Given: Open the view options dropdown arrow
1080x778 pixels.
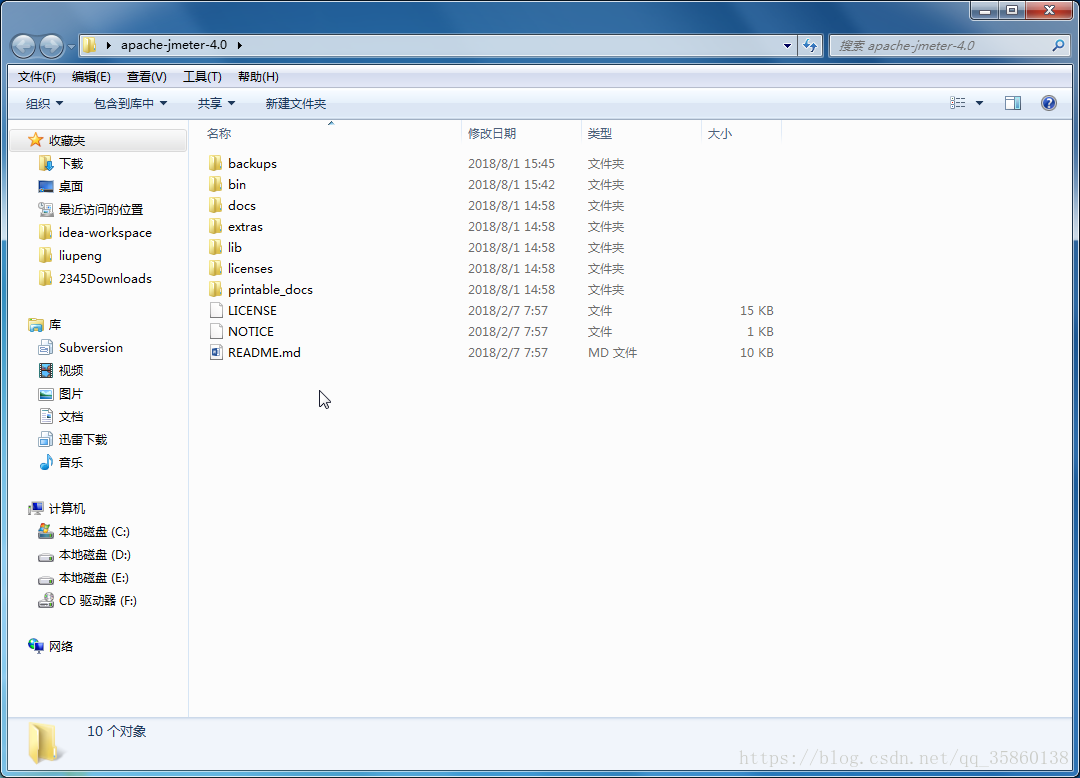Looking at the screenshot, I should pyautogui.click(x=979, y=103).
